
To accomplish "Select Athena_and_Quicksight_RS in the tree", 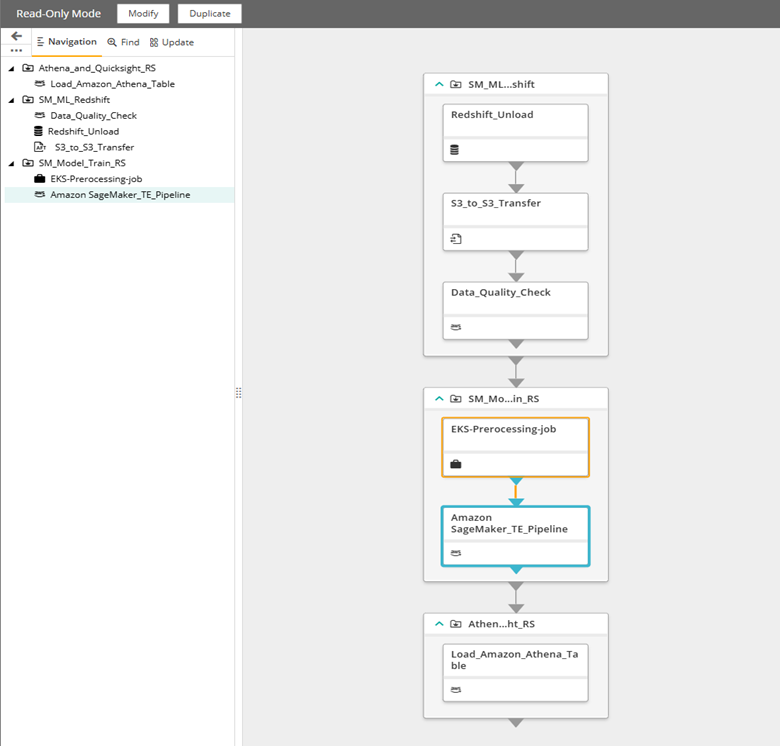I will pyautogui.click(x=97, y=68).
